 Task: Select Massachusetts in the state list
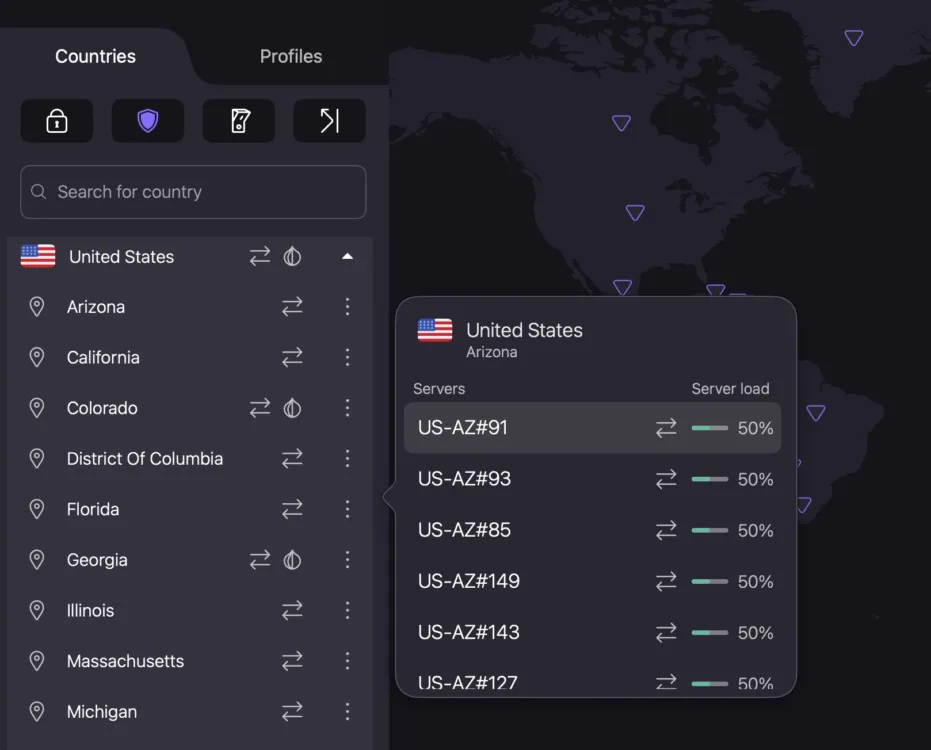[x=125, y=661]
